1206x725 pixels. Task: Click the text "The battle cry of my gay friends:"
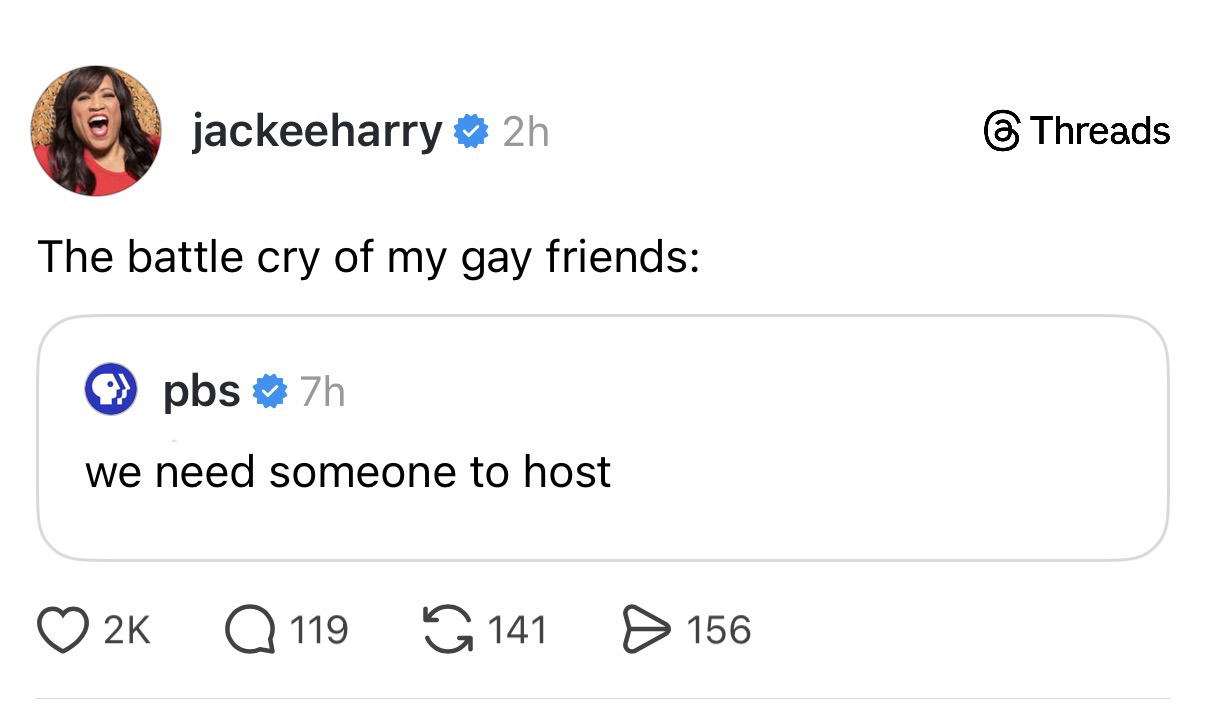[x=367, y=257]
